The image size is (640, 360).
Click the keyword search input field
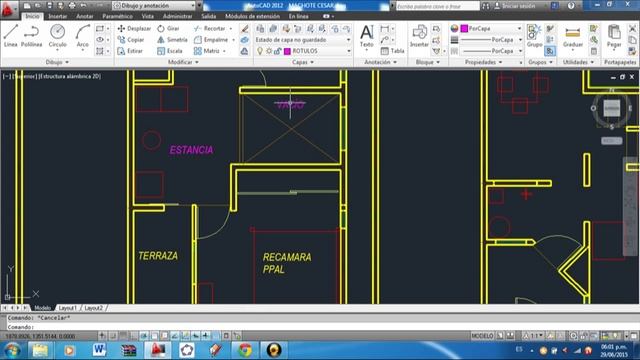click(437, 6)
